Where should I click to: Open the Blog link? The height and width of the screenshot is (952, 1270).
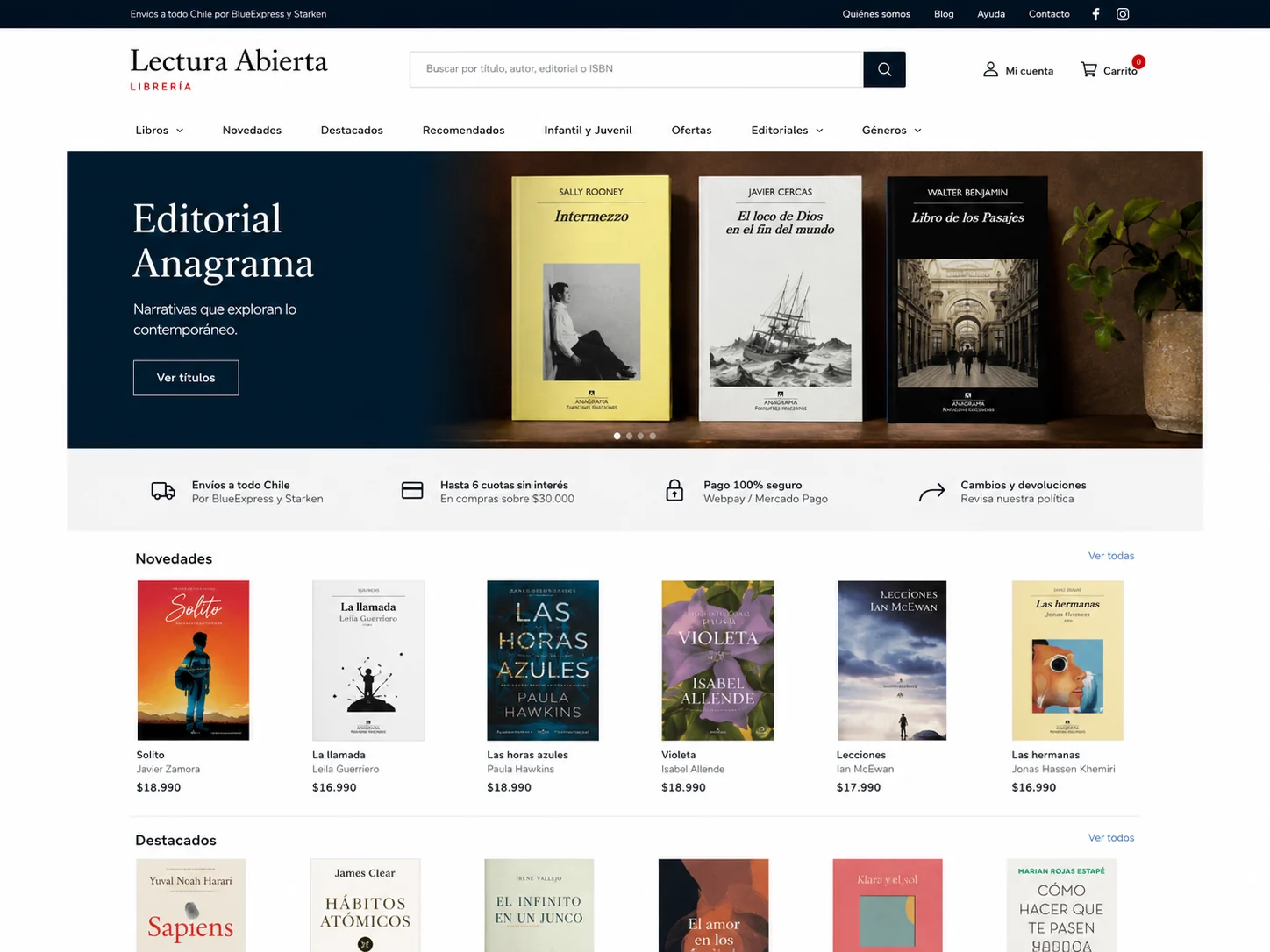coord(944,14)
